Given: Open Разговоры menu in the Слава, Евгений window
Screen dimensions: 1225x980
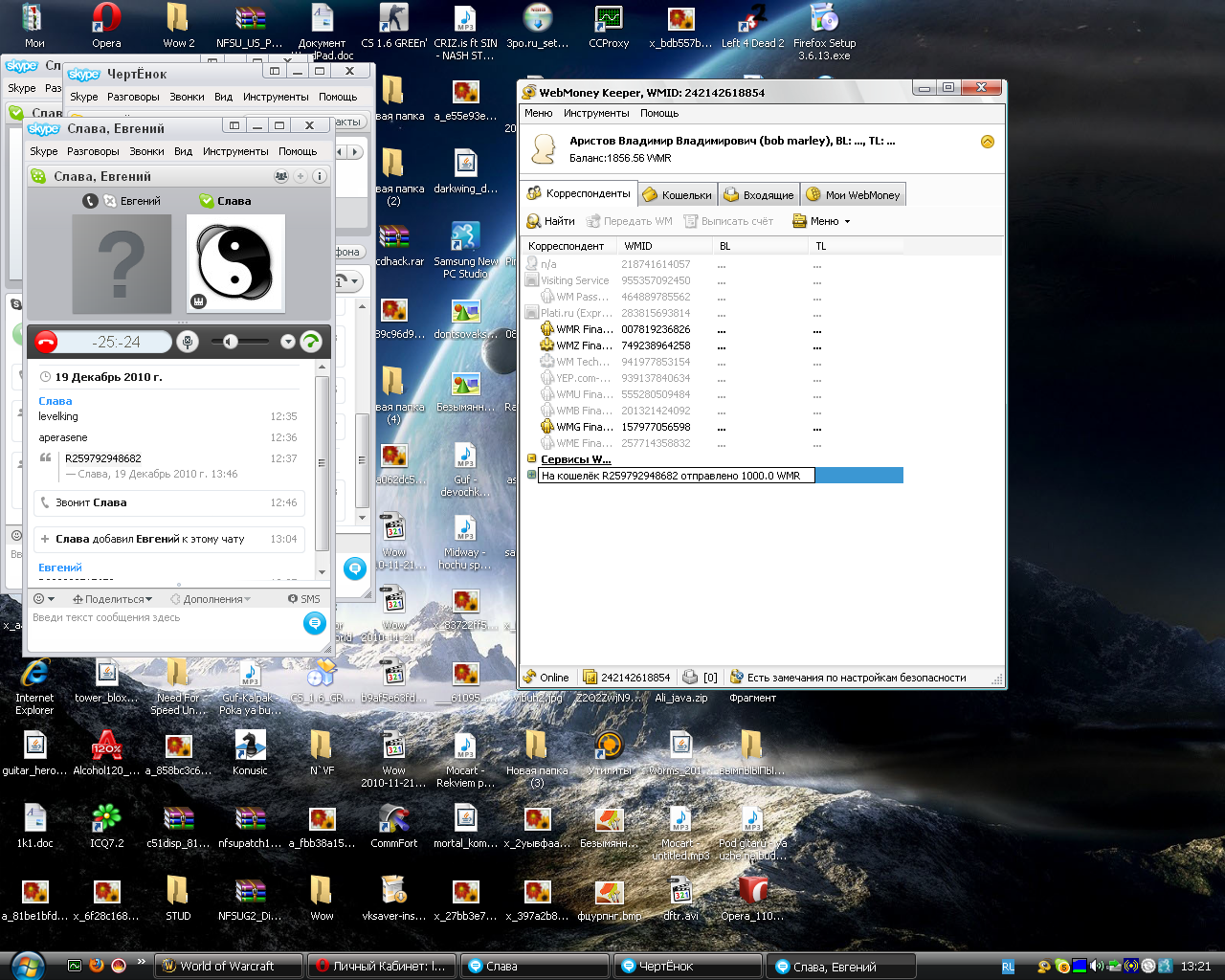Looking at the screenshot, I should pyautogui.click(x=93, y=151).
